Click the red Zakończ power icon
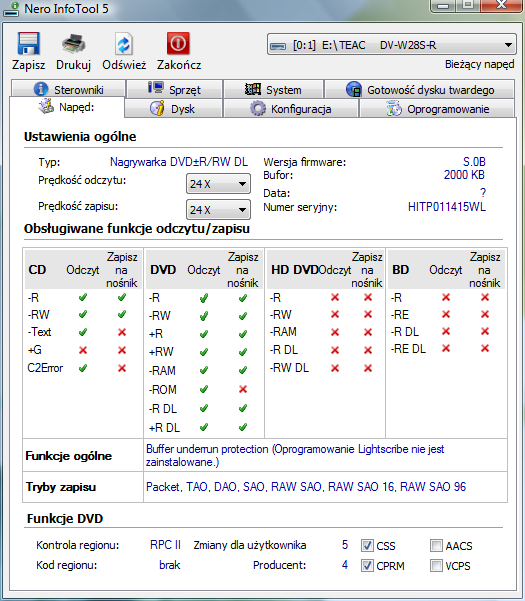Screen dimensions: 525x601 178,43
